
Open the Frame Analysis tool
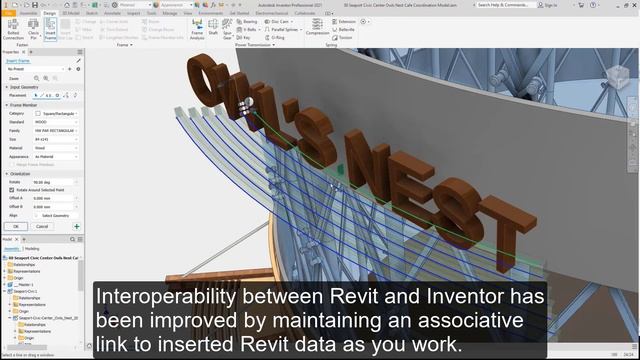[197, 29]
